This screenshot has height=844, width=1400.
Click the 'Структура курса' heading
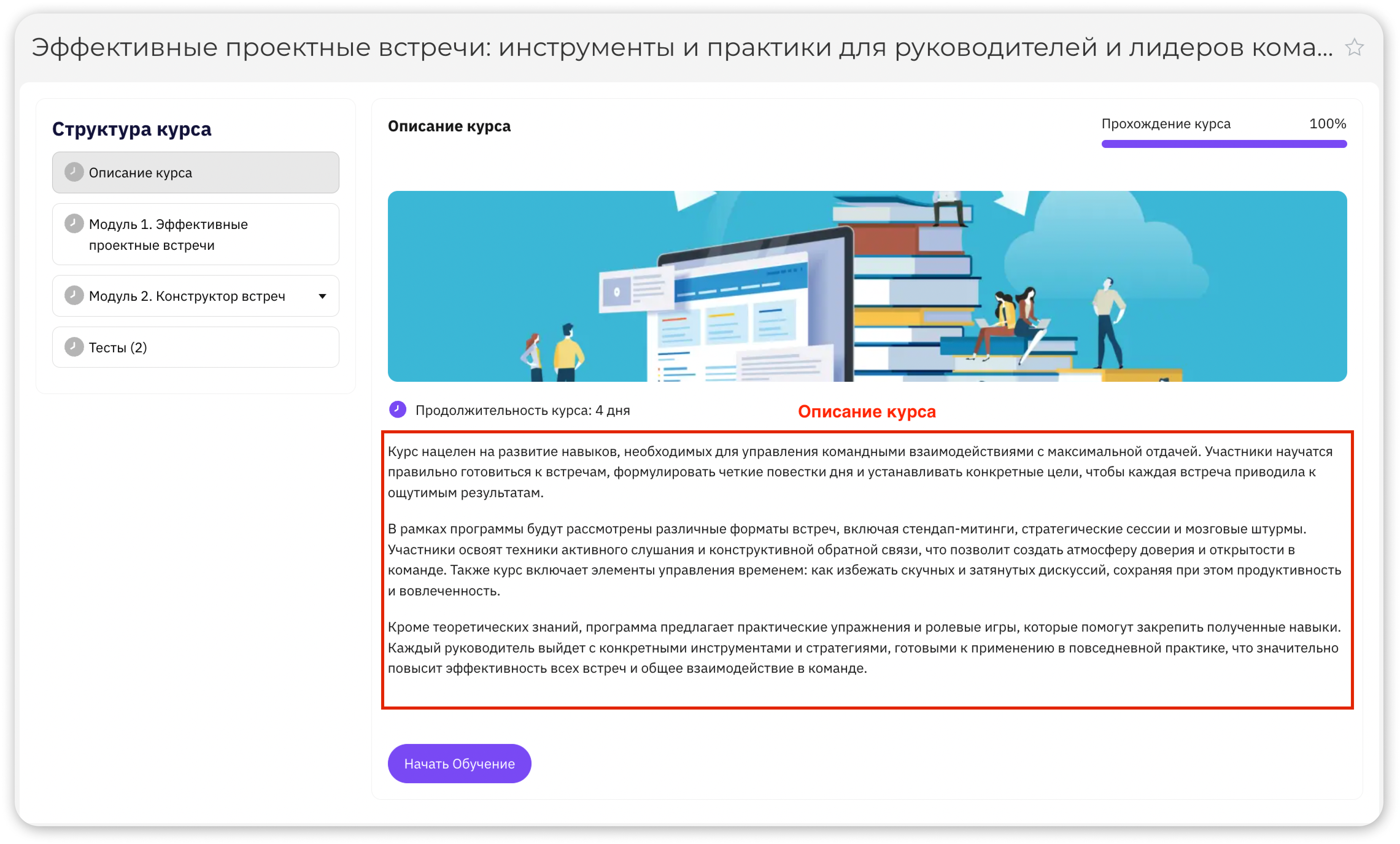132,129
